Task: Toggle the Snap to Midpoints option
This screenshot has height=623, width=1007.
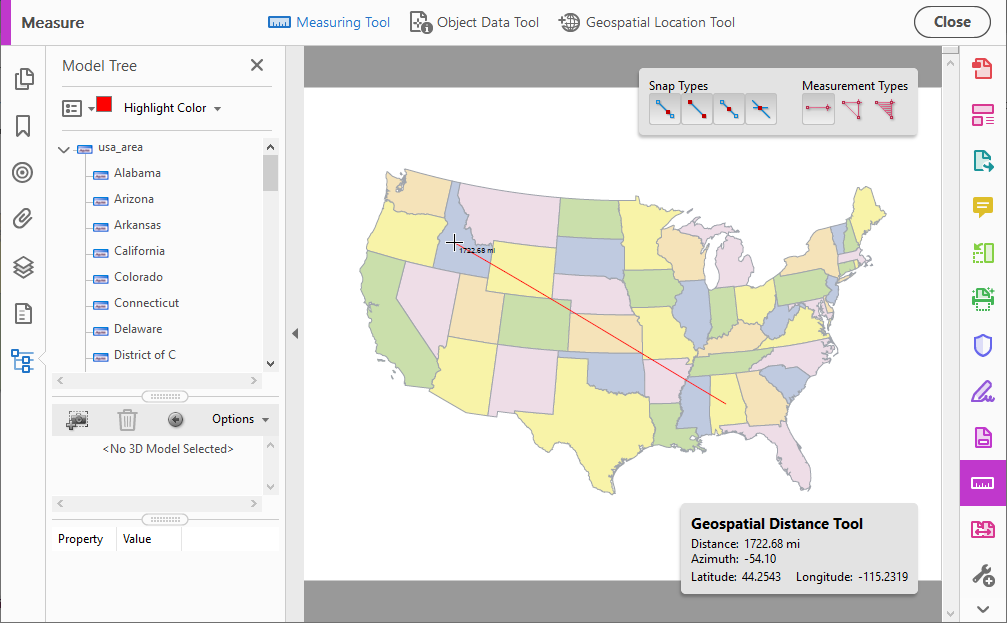Action: [x=729, y=109]
